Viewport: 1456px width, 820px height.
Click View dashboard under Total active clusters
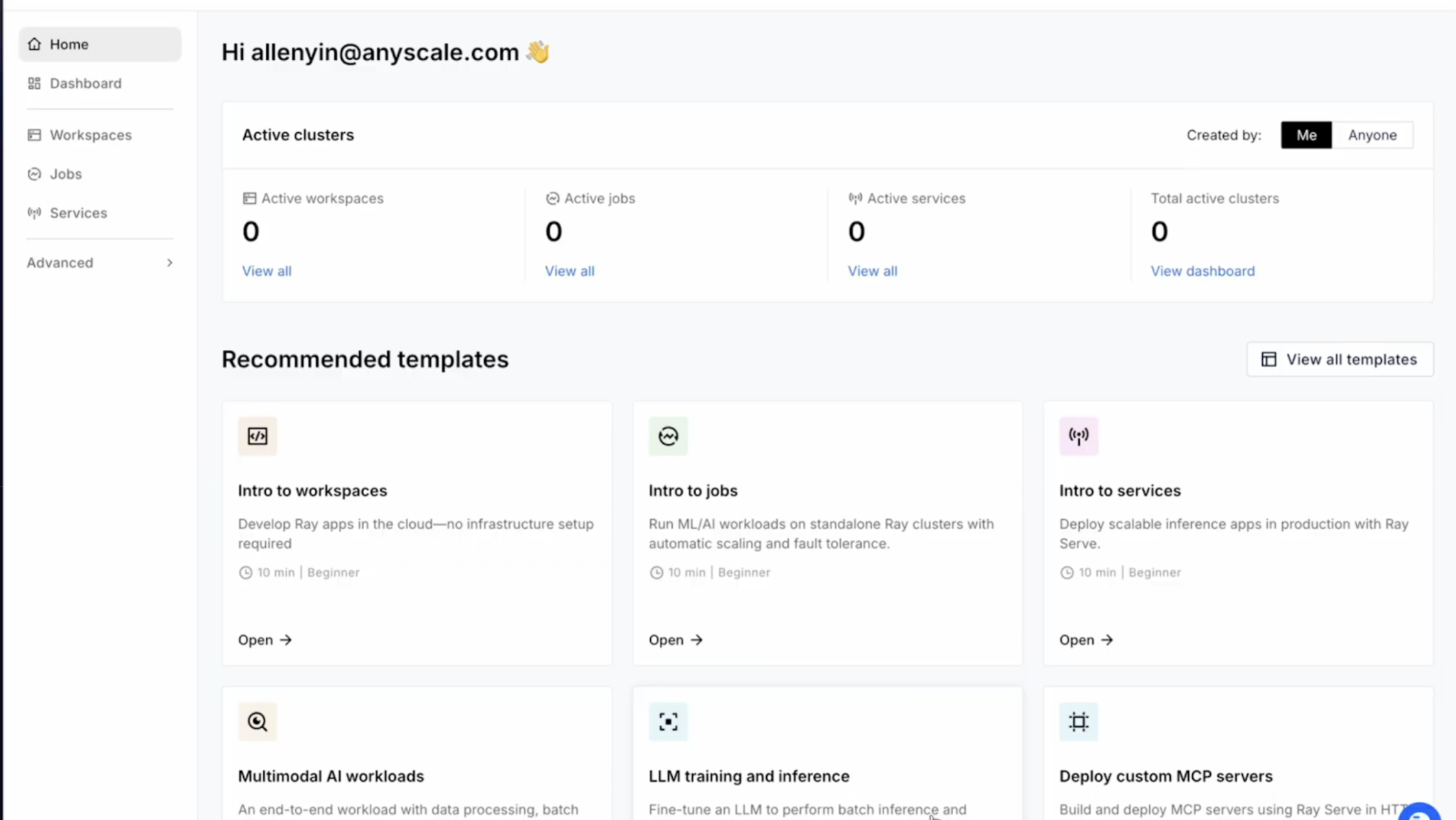[x=1202, y=270]
